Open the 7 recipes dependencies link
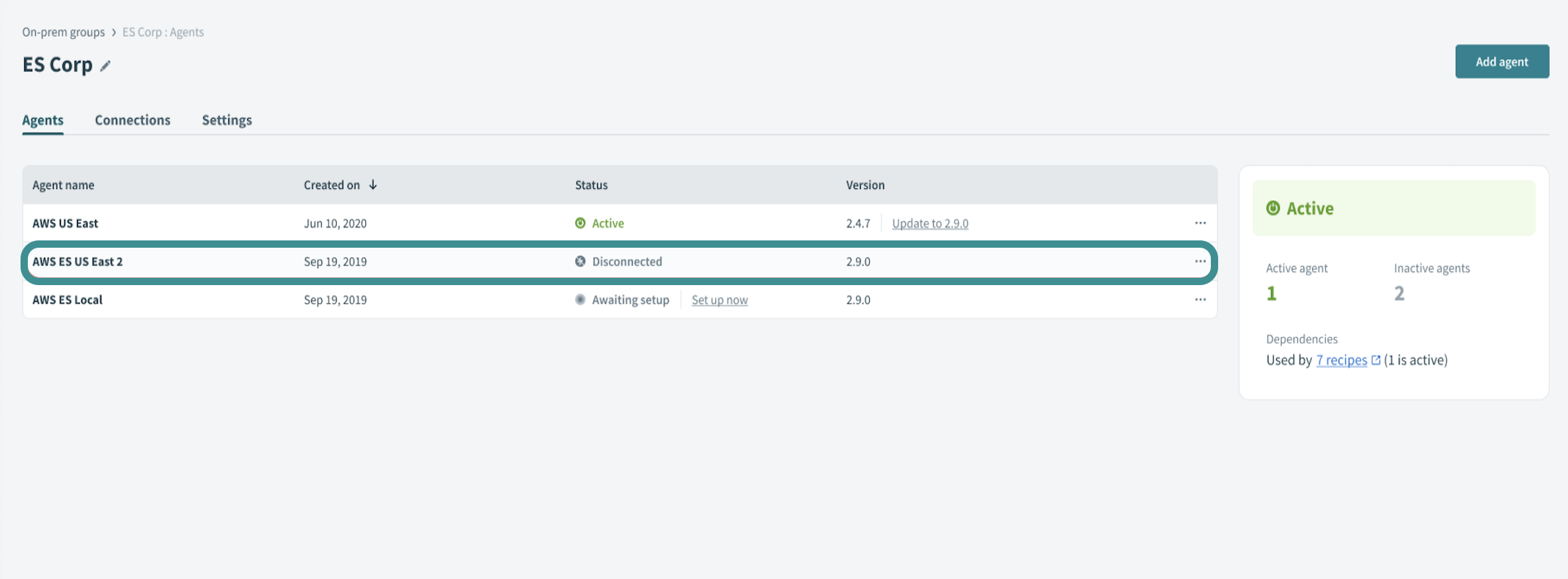Screen dimensions: 1568x579 pos(1341,360)
